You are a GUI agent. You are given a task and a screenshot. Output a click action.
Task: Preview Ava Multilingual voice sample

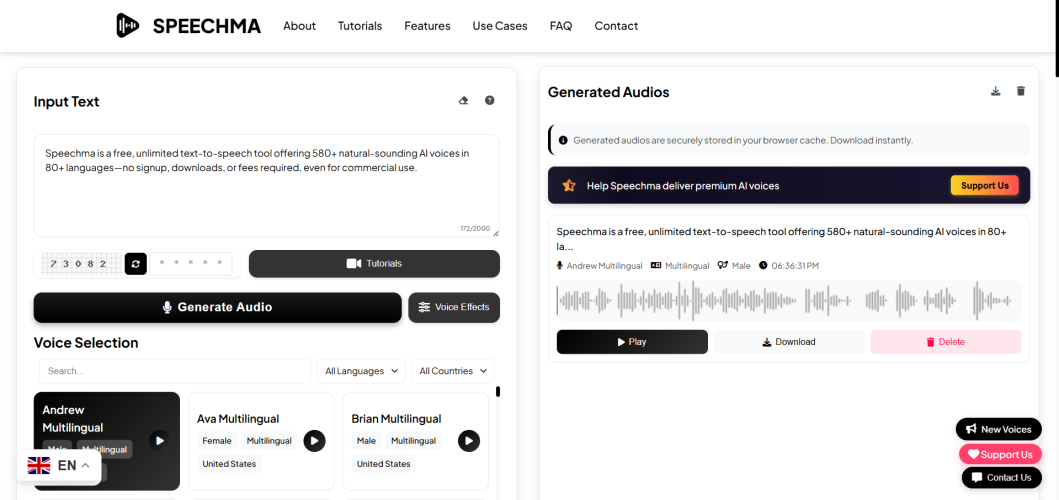click(314, 441)
